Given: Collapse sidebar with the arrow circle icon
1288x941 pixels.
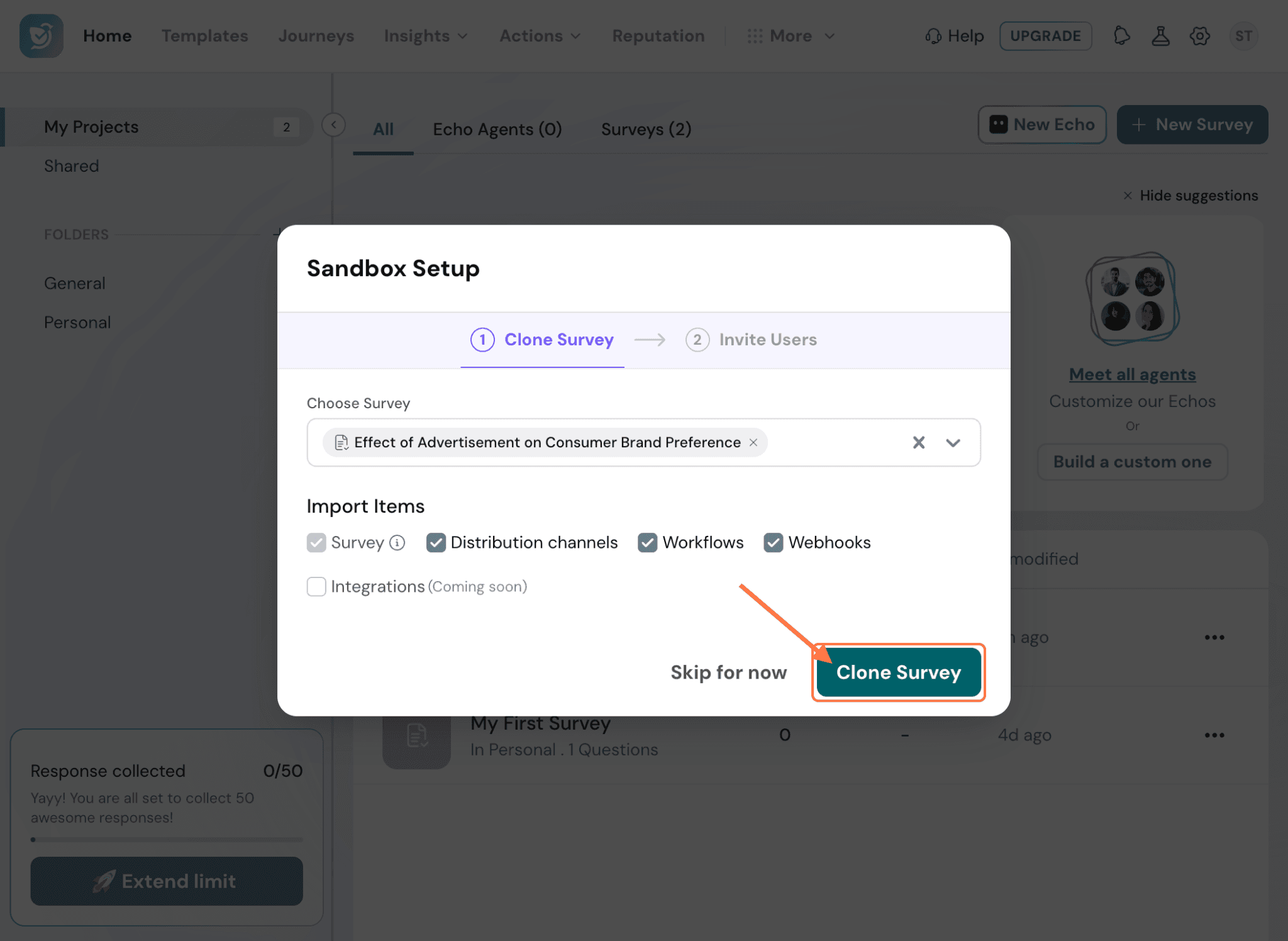Looking at the screenshot, I should tap(333, 125).
